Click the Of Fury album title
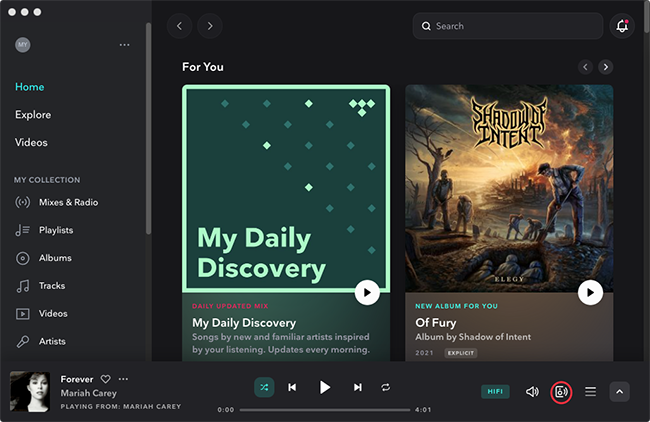 tap(436, 323)
